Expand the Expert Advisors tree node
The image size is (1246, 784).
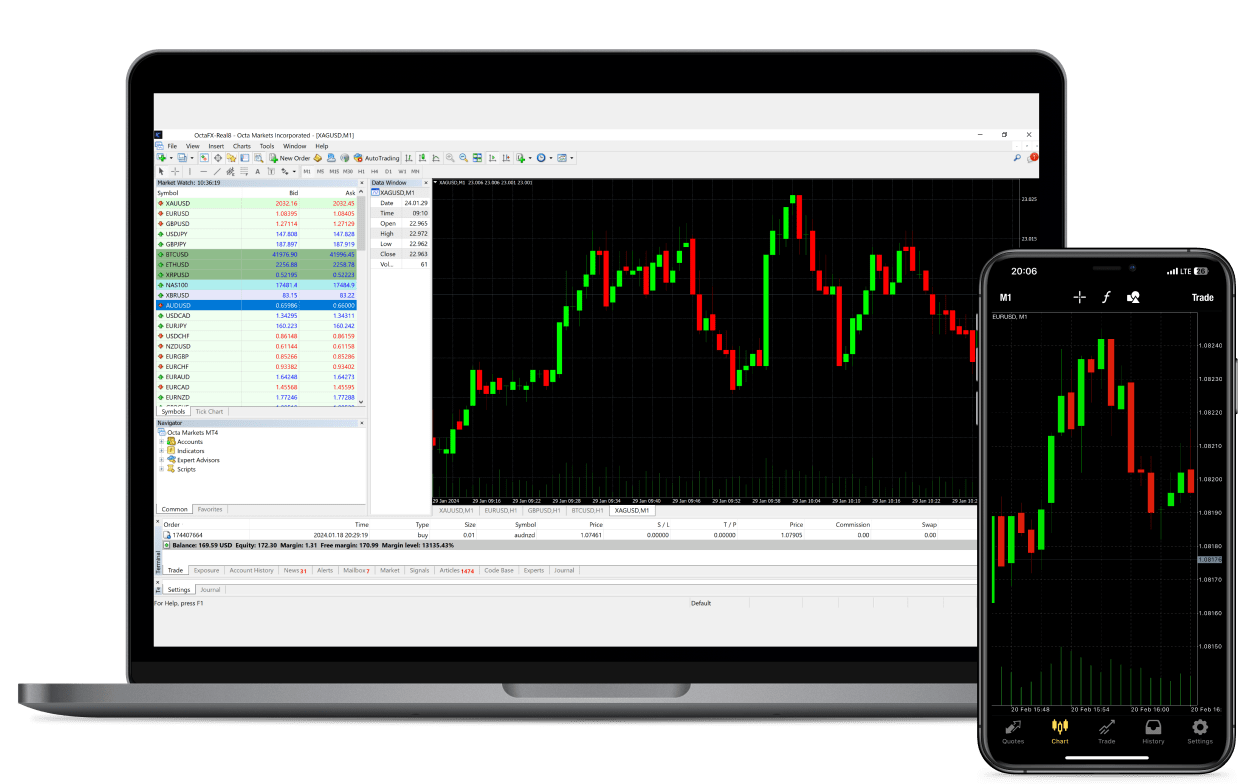162,460
